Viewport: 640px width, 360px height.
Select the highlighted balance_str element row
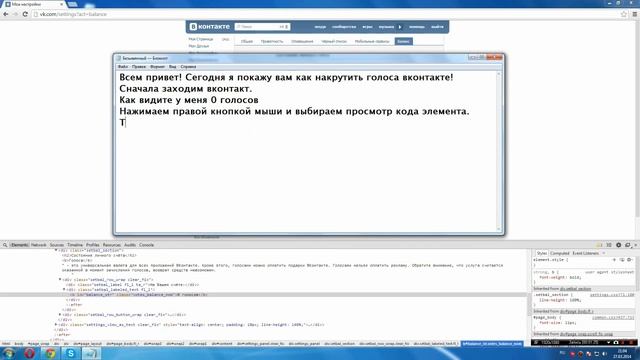click(x=264, y=294)
